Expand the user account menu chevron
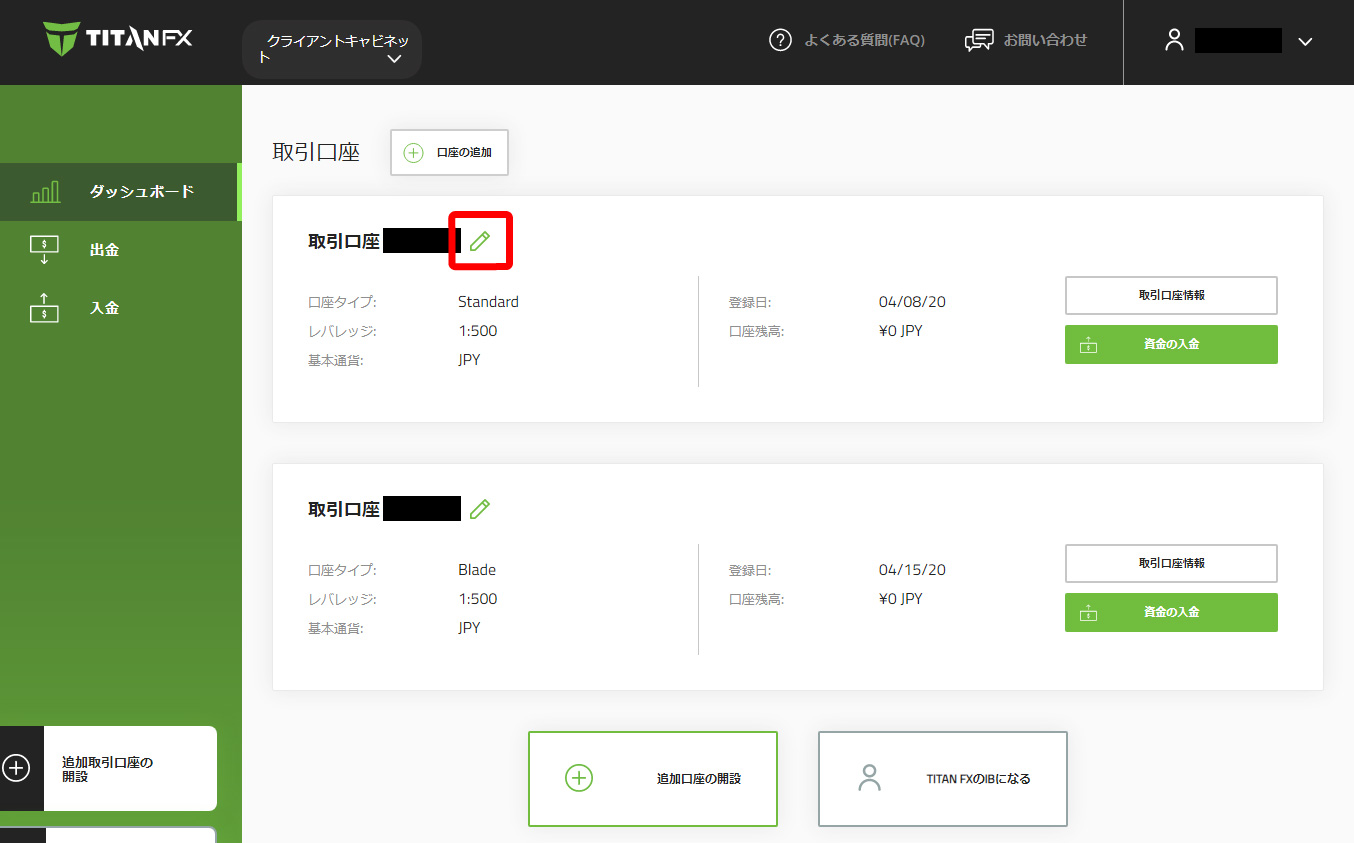This screenshot has height=843, width=1354. tap(1304, 41)
